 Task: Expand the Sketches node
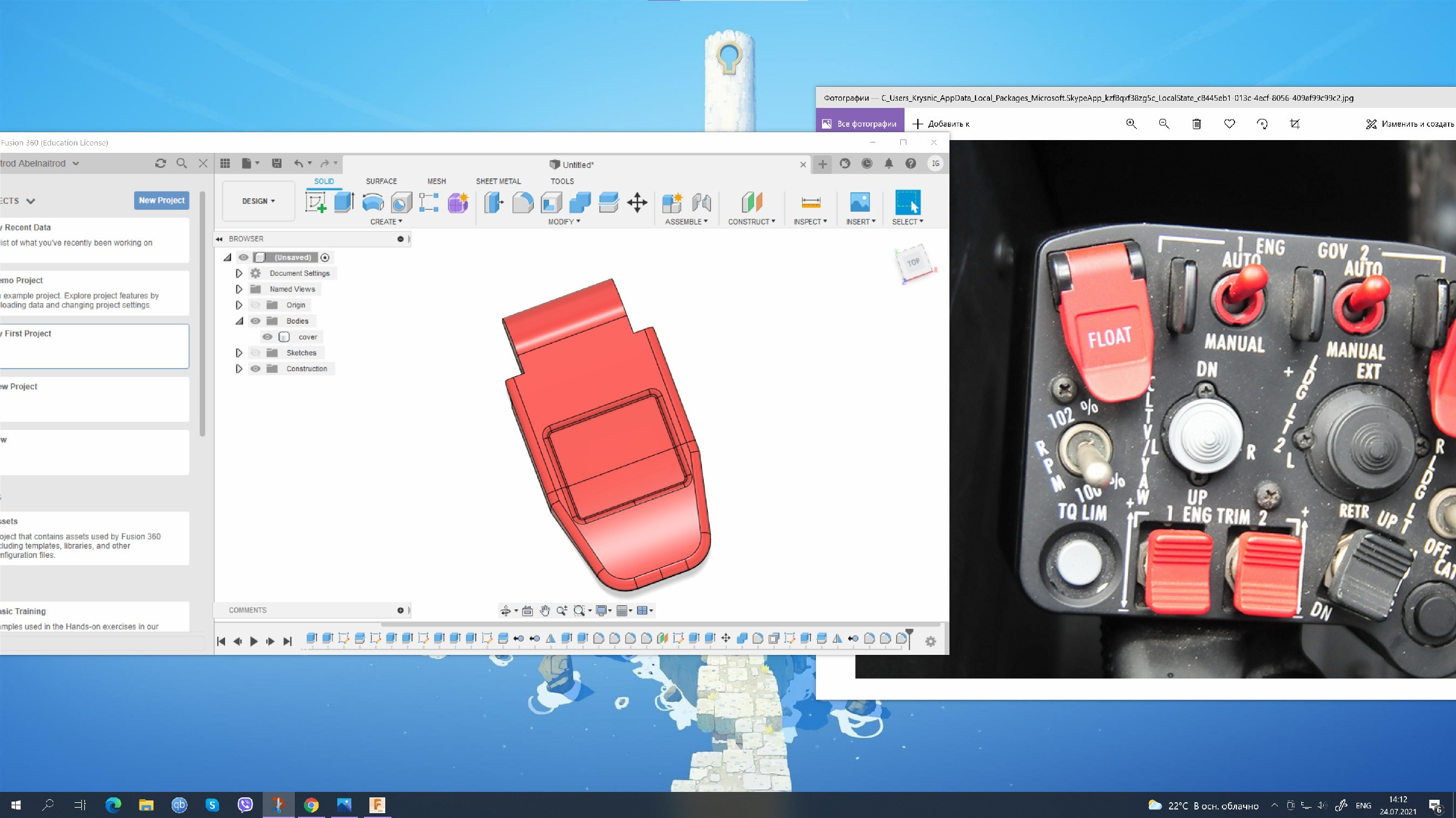pyautogui.click(x=239, y=352)
